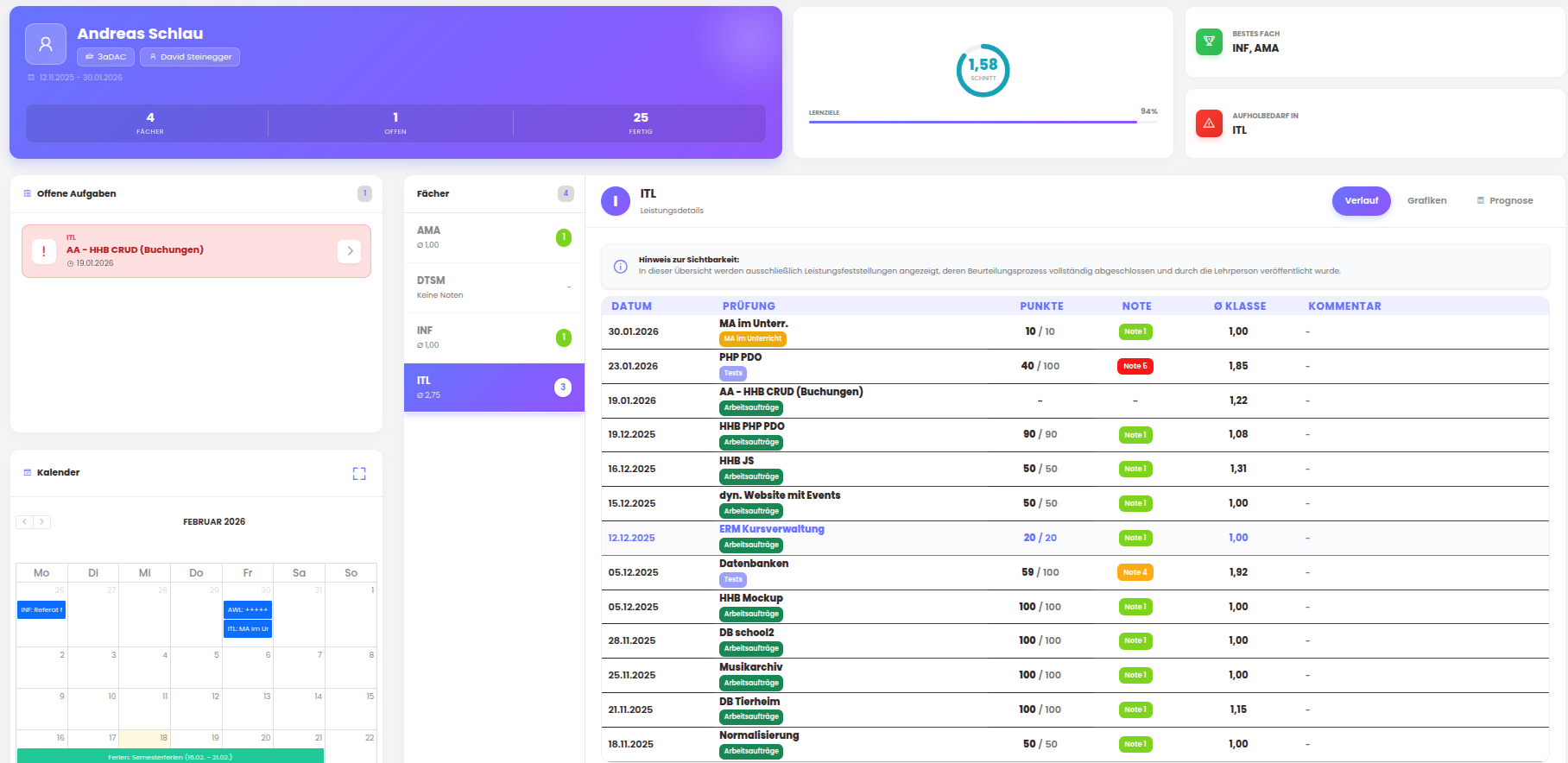Click the MA im Unterricht orange tag
Screen dimensions: 1568x763
(x=753, y=339)
